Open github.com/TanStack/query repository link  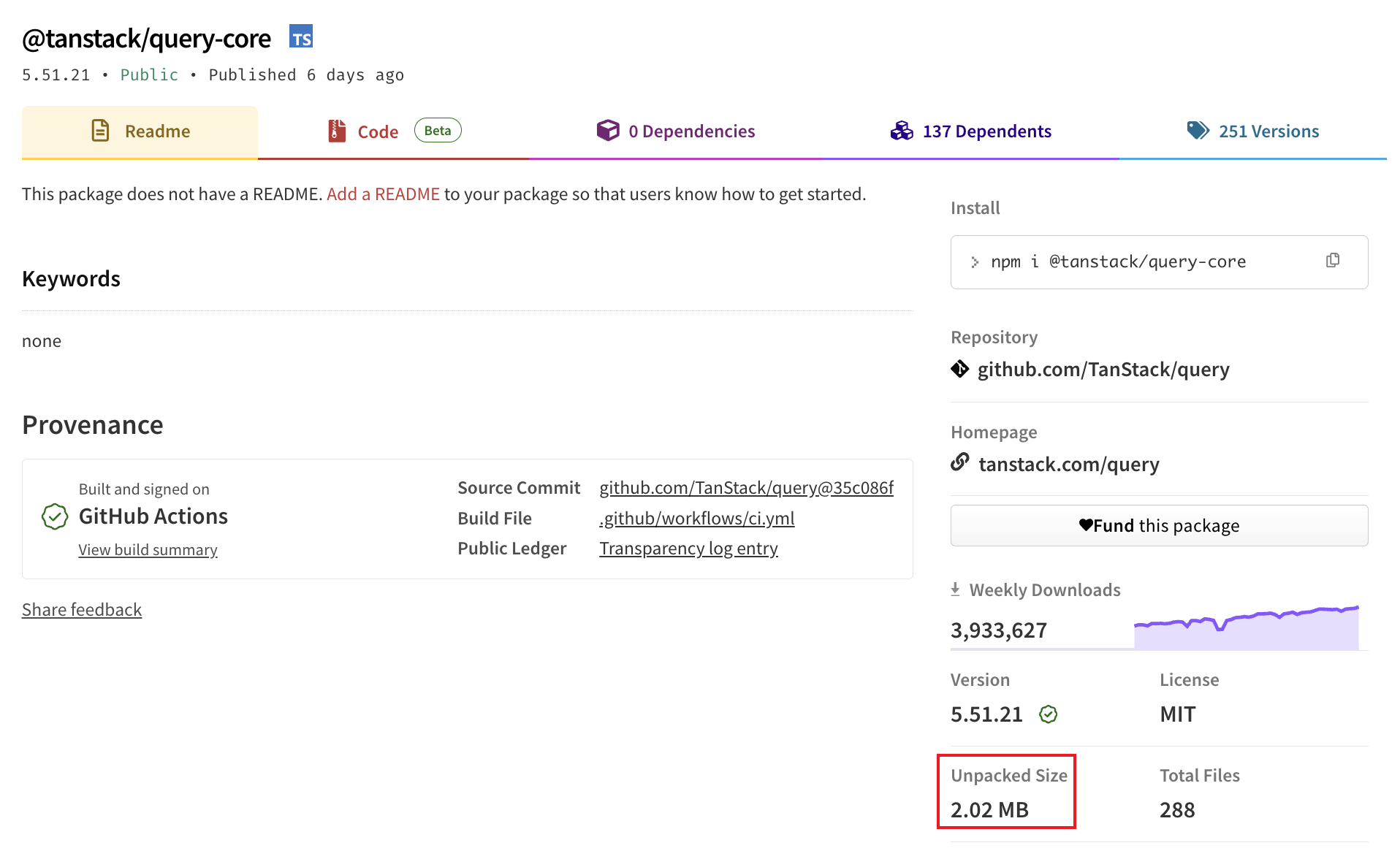pos(1103,370)
